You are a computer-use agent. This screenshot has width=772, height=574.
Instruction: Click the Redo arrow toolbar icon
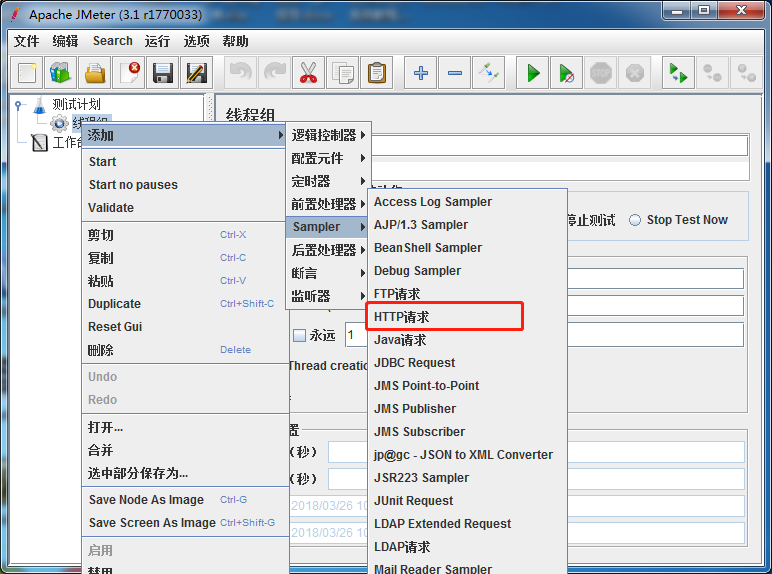pos(275,73)
